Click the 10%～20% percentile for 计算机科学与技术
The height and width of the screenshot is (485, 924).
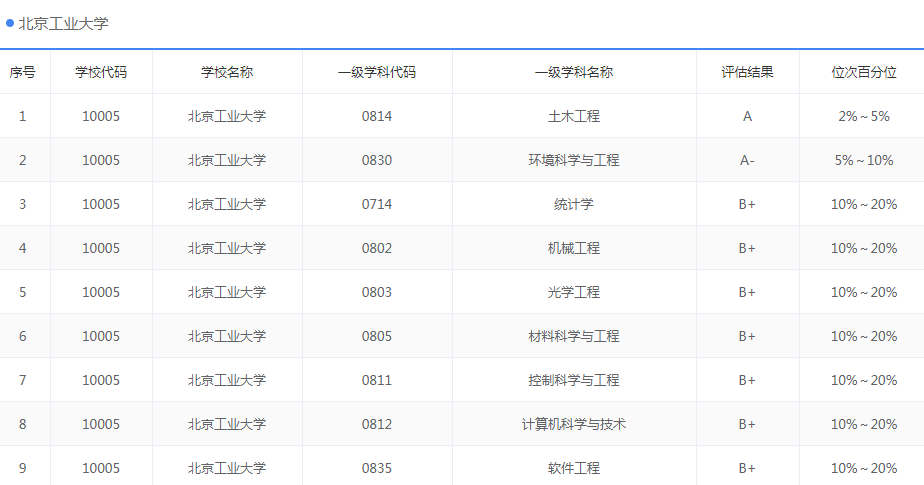(x=864, y=424)
